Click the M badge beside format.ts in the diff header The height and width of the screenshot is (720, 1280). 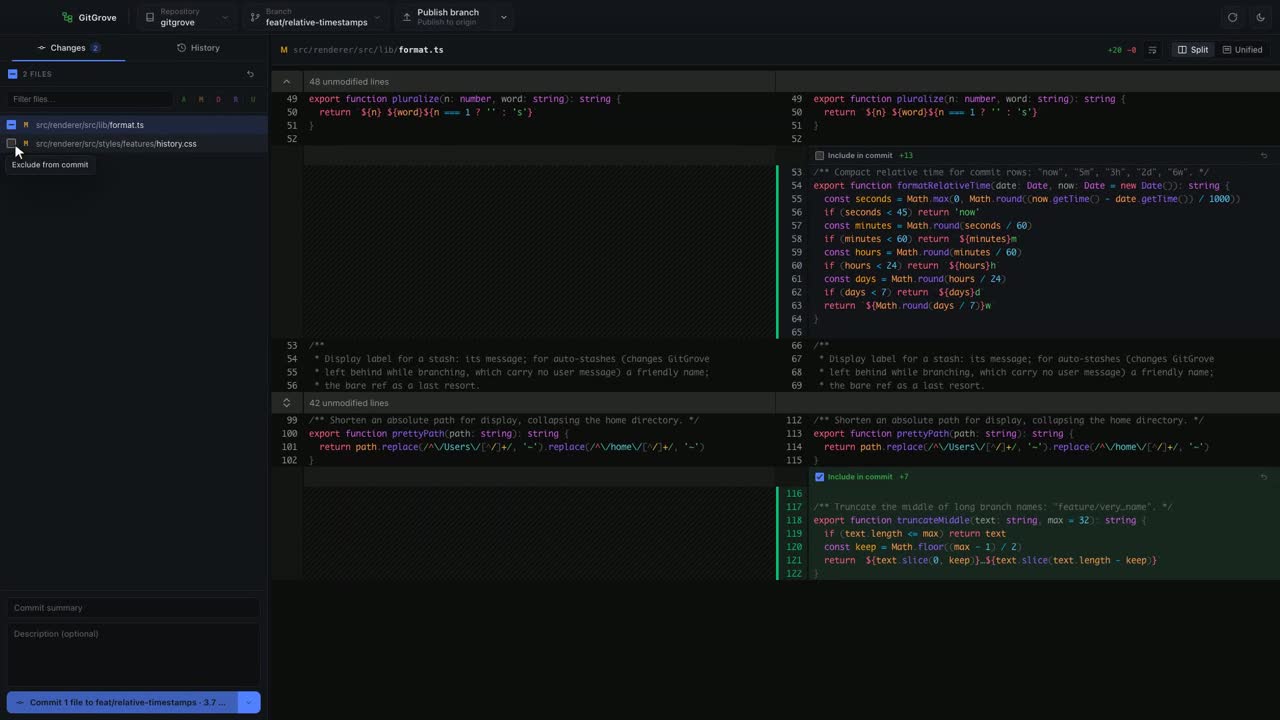[x=284, y=50]
